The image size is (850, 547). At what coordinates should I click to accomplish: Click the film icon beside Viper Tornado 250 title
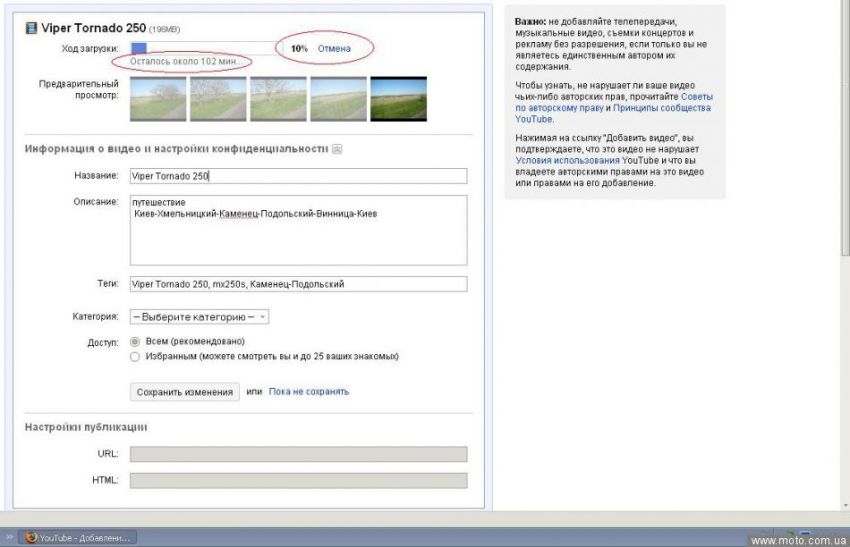click(x=31, y=28)
